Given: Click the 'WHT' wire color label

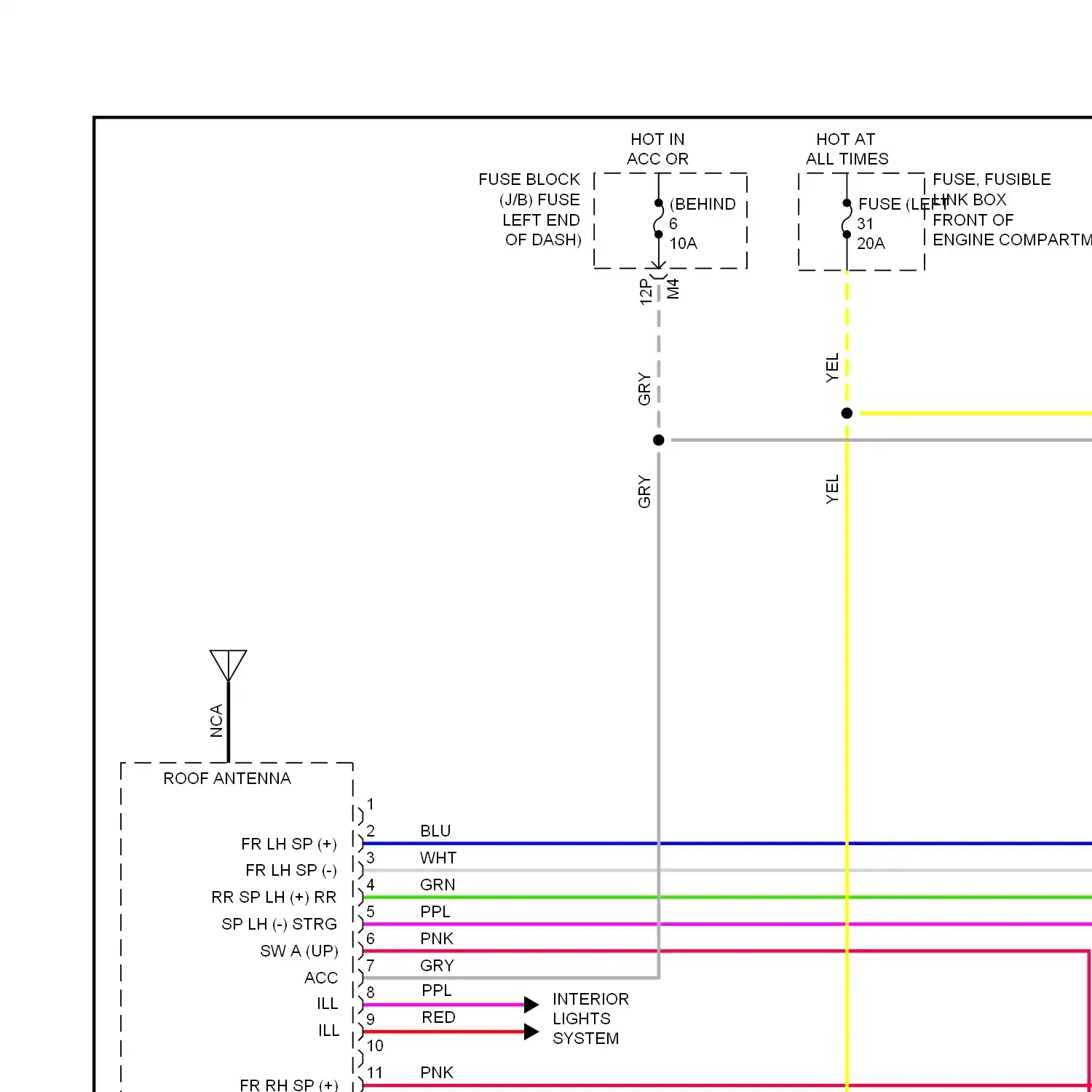Looking at the screenshot, I should [438, 858].
